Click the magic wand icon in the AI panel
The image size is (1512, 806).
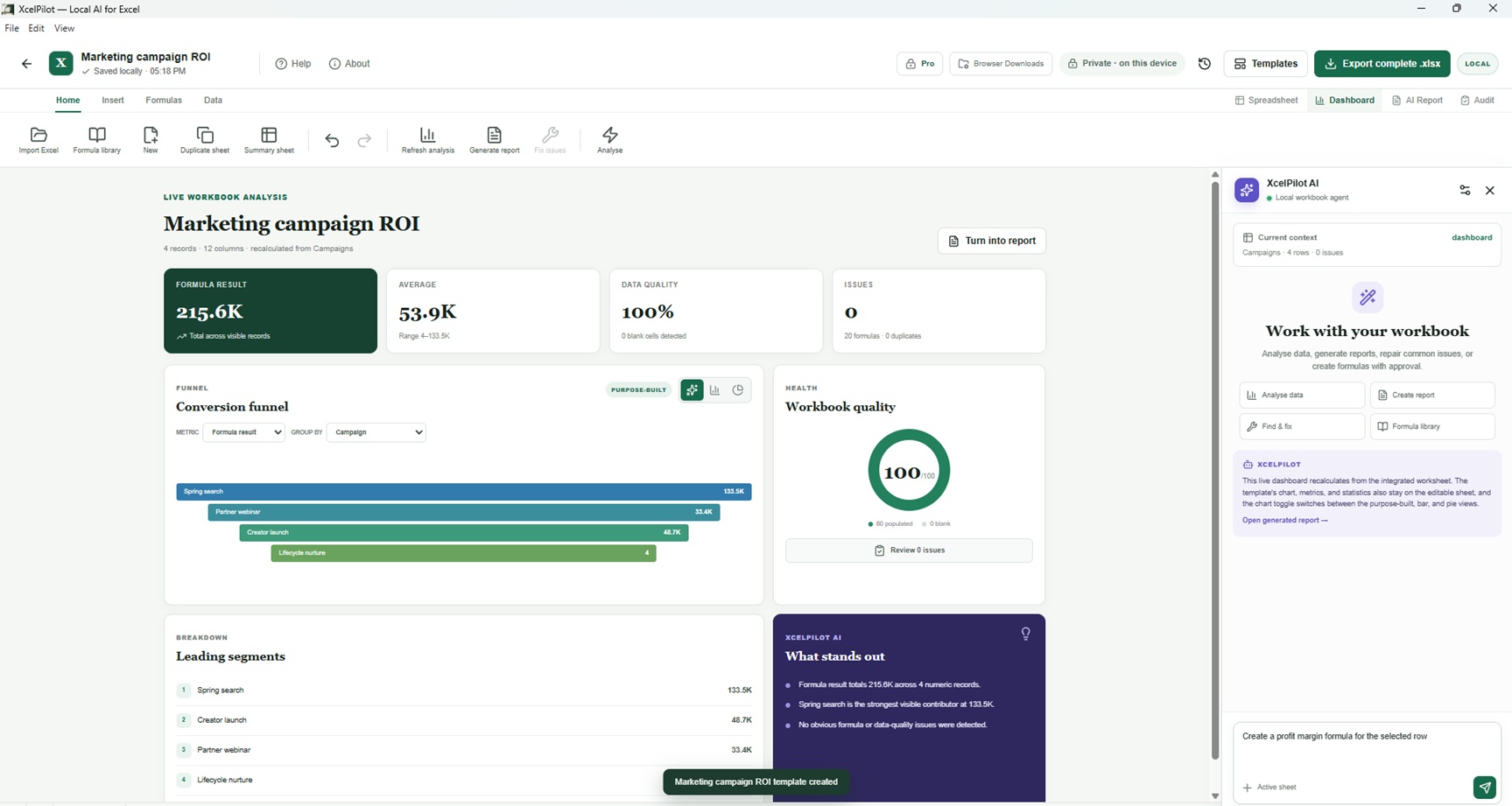pyautogui.click(x=1368, y=298)
